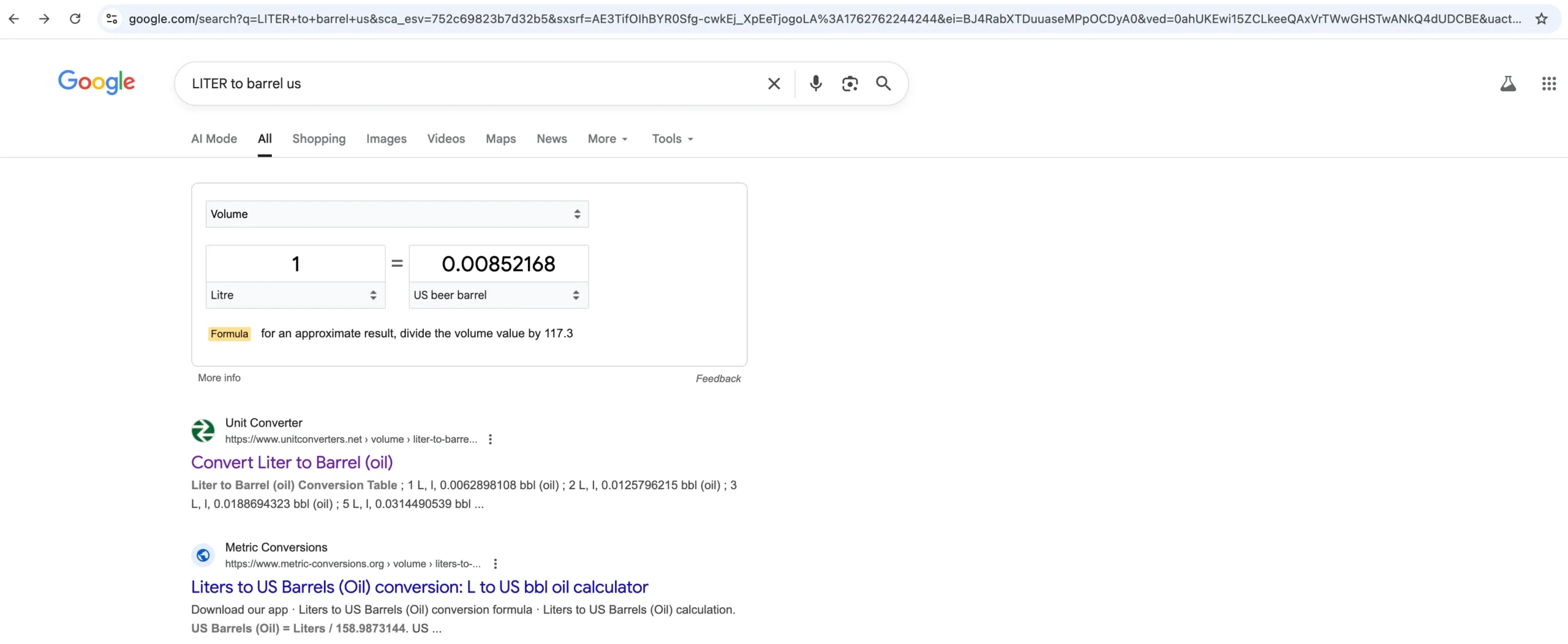This screenshot has height=644, width=1568.
Task: Click the magnifying glass search button
Action: coord(883,84)
